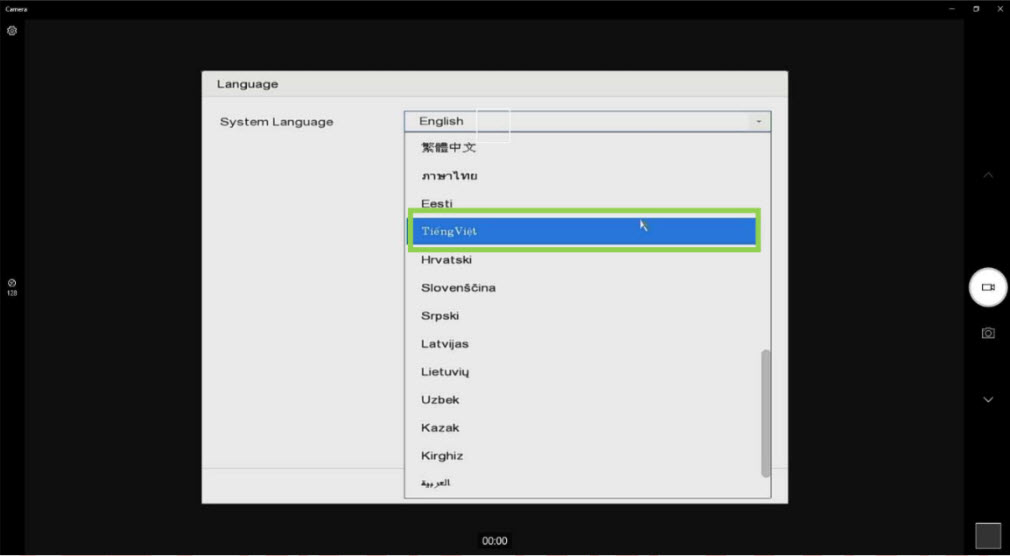This screenshot has width=1010, height=556.
Task: Select Lietuvių language option
Action: pos(445,372)
